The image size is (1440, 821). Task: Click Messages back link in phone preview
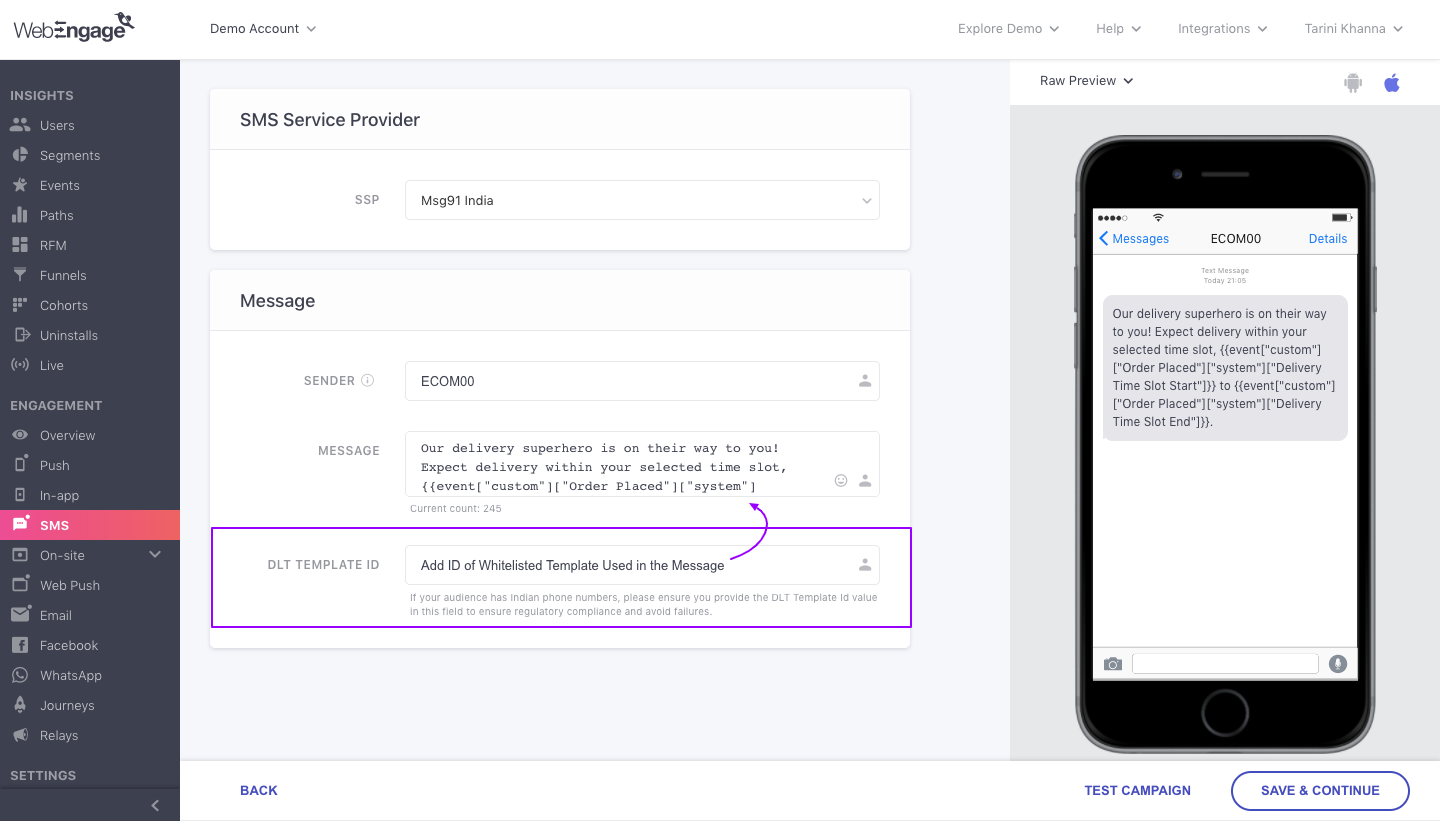pos(1134,239)
